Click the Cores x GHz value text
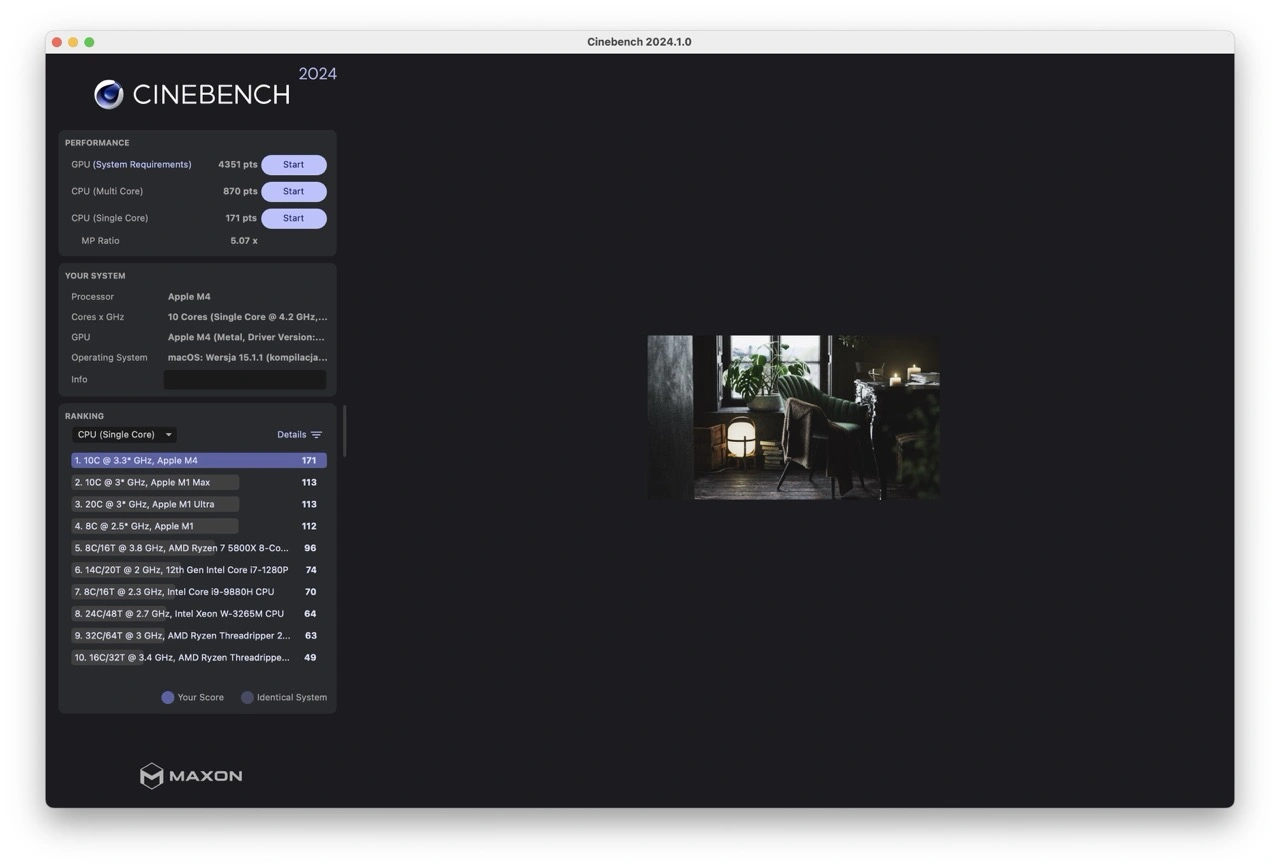This screenshot has height=868, width=1280. 247,317
